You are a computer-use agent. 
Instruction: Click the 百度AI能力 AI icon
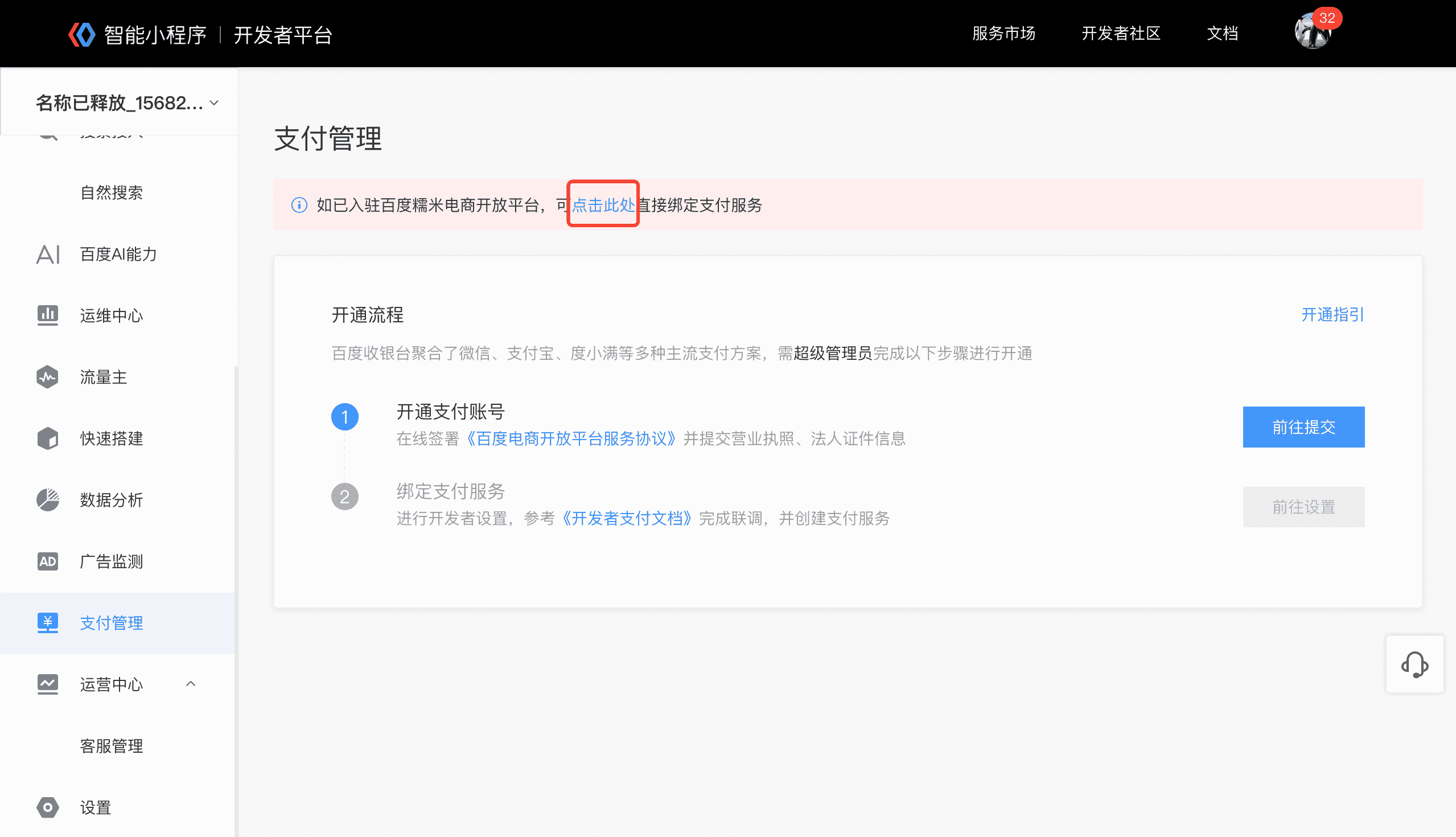[48, 254]
